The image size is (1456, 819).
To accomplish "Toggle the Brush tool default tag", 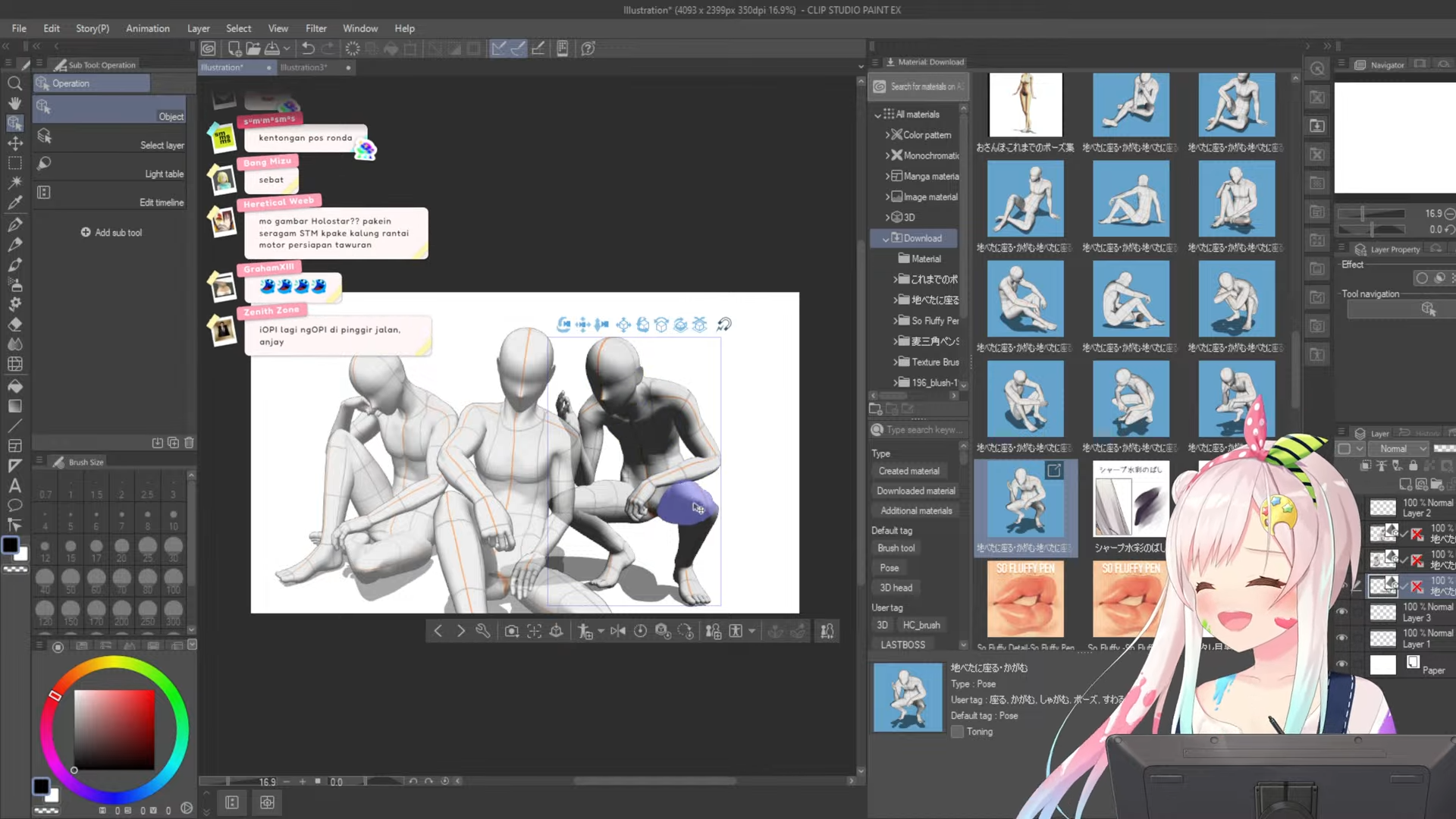I will 896,548.
